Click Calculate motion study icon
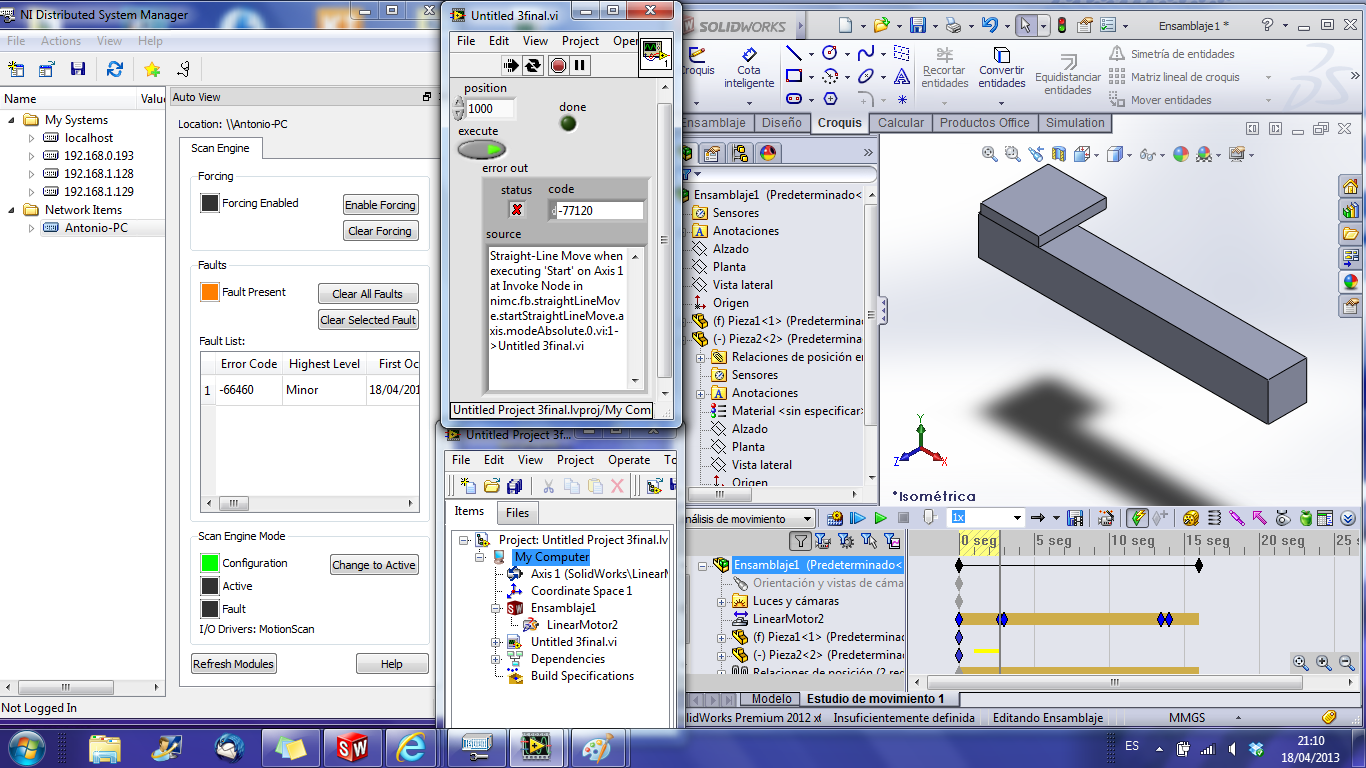Image resolution: width=1366 pixels, height=768 pixels. (833, 518)
